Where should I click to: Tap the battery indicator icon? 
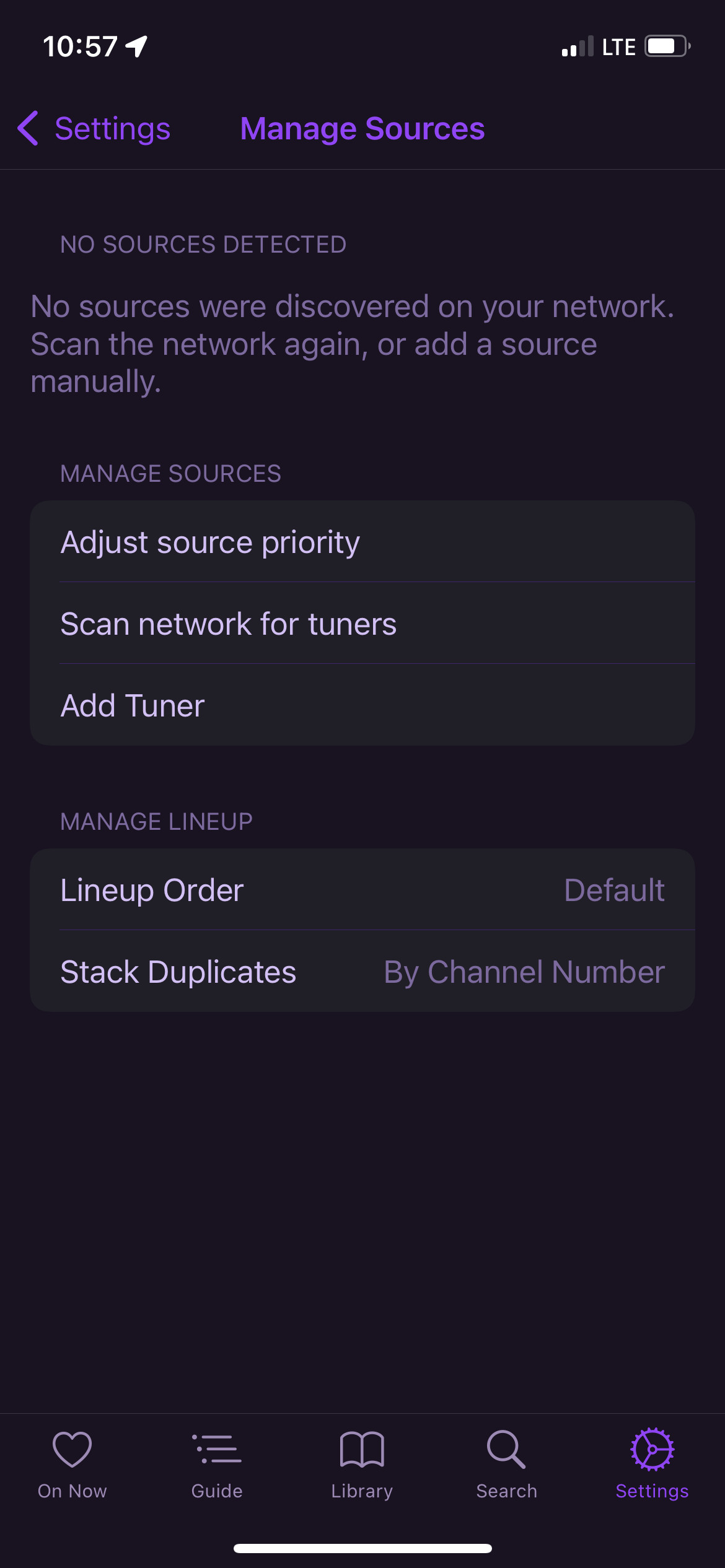[x=667, y=46]
